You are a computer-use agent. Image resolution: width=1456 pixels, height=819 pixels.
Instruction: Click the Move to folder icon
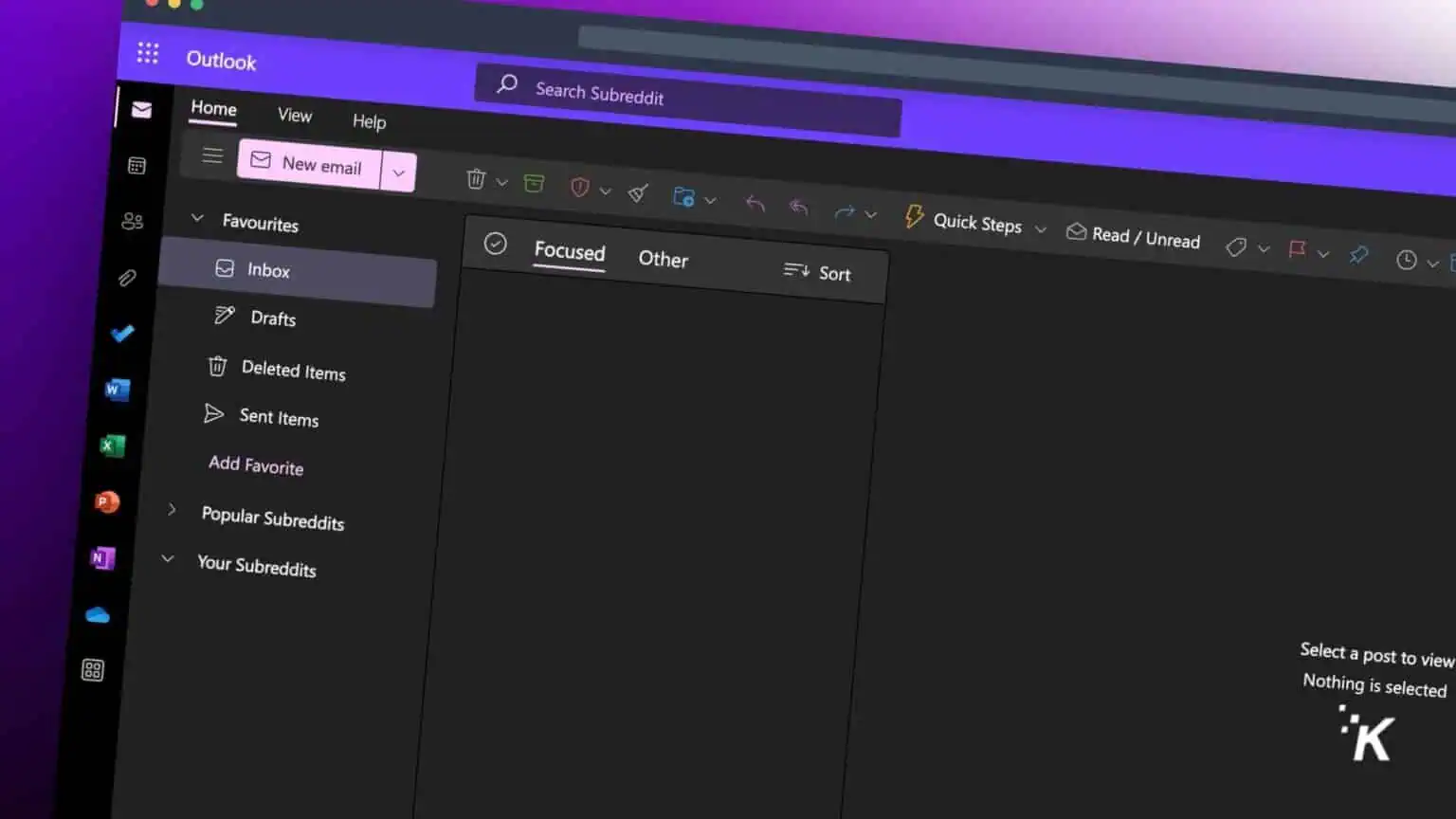pyautogui.click(x=684, y=195)
